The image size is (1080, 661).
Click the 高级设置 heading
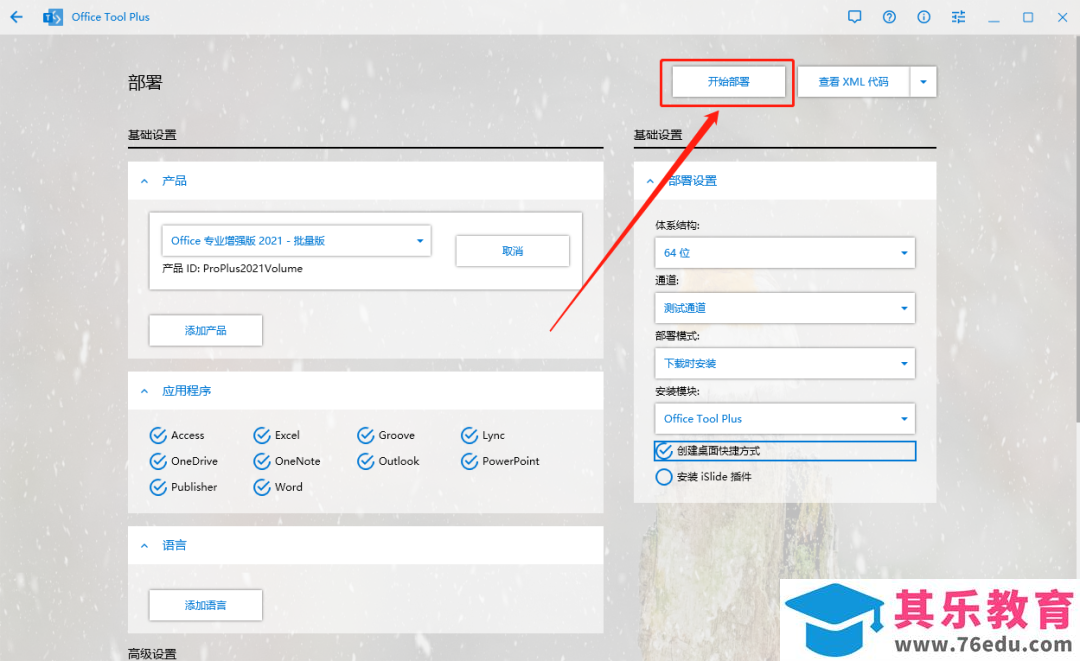tap(152, 653)
